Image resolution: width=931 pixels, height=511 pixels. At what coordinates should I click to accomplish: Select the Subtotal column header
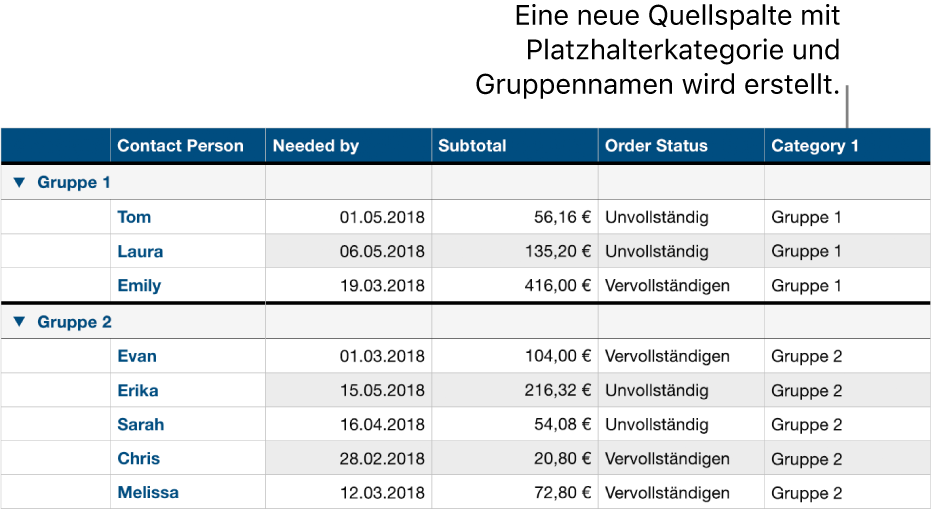tap(472, 146)
